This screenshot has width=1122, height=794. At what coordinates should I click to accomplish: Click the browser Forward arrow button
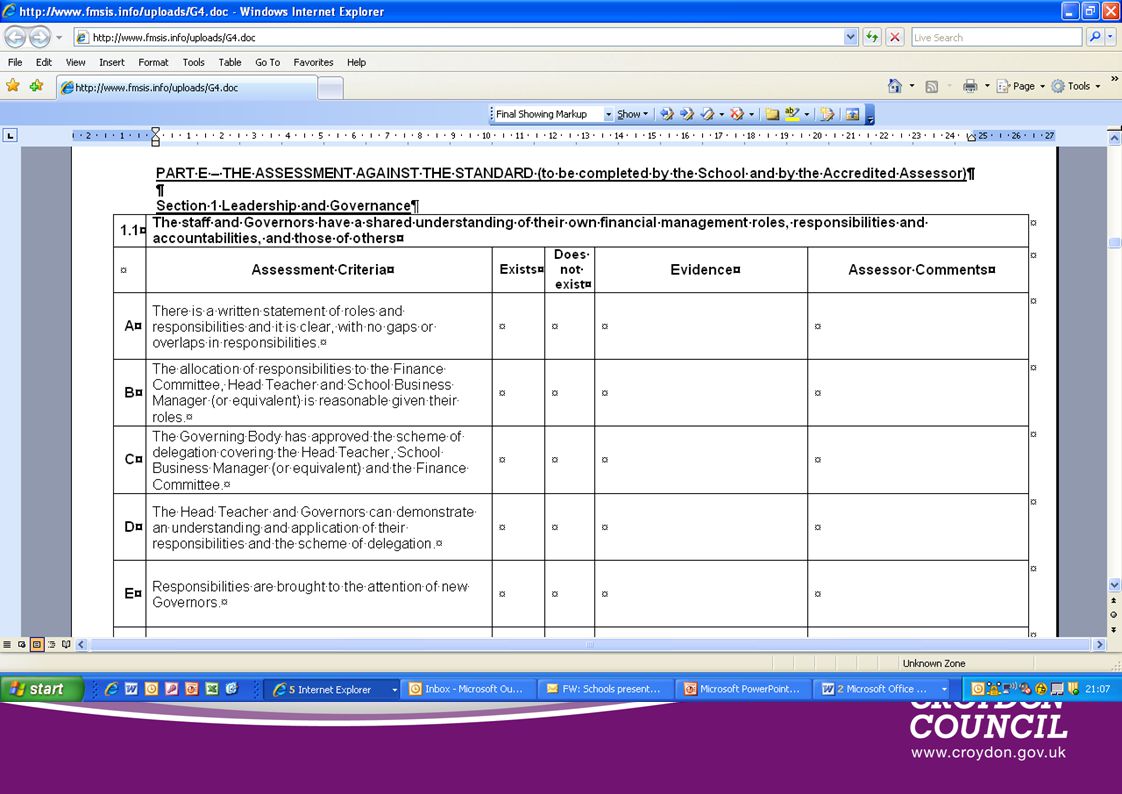point(40,36)
